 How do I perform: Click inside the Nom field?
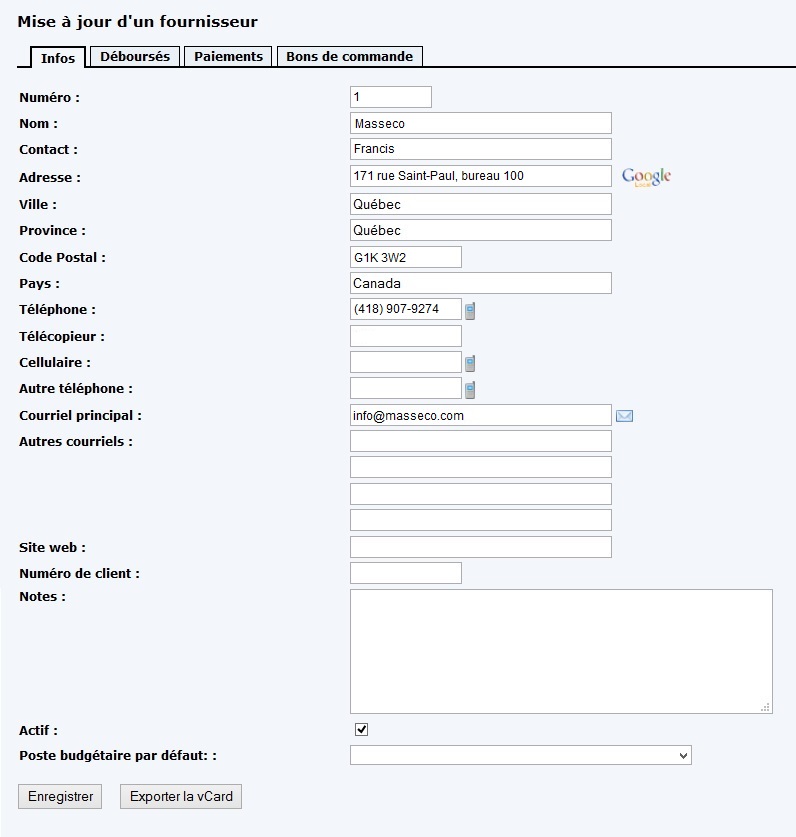coord(480,122)
